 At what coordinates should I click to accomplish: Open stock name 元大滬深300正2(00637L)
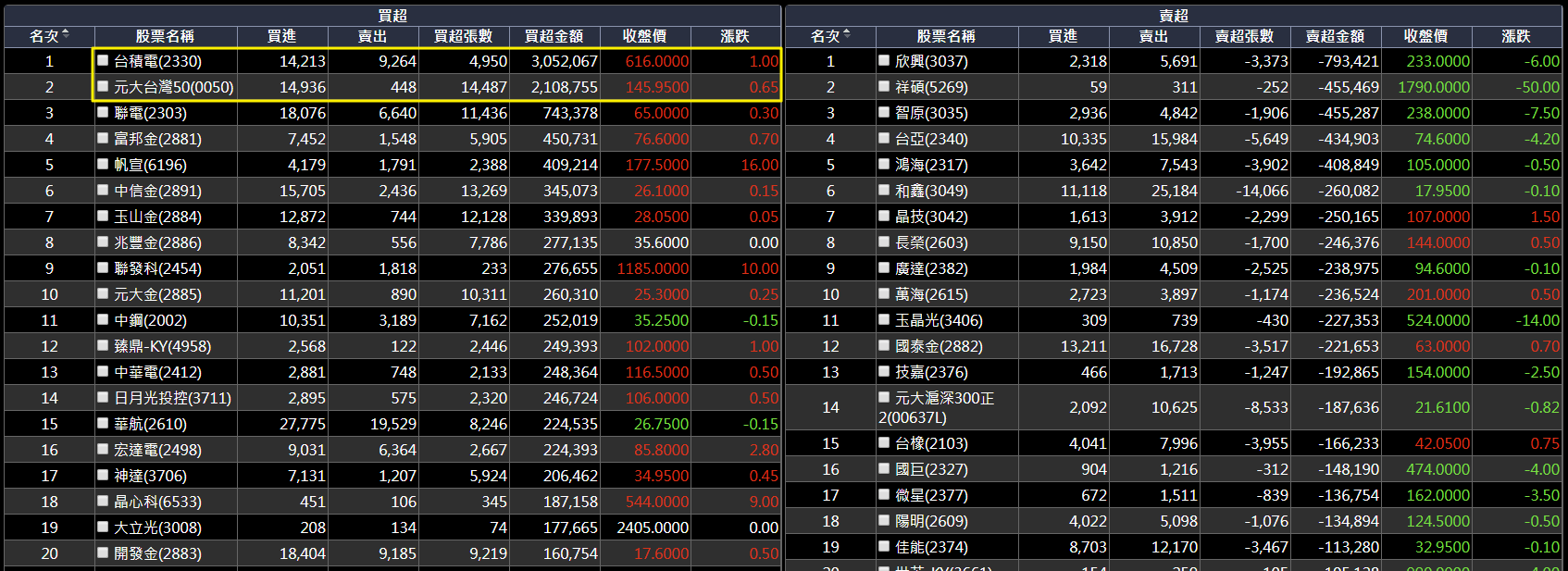pos(937,407)
